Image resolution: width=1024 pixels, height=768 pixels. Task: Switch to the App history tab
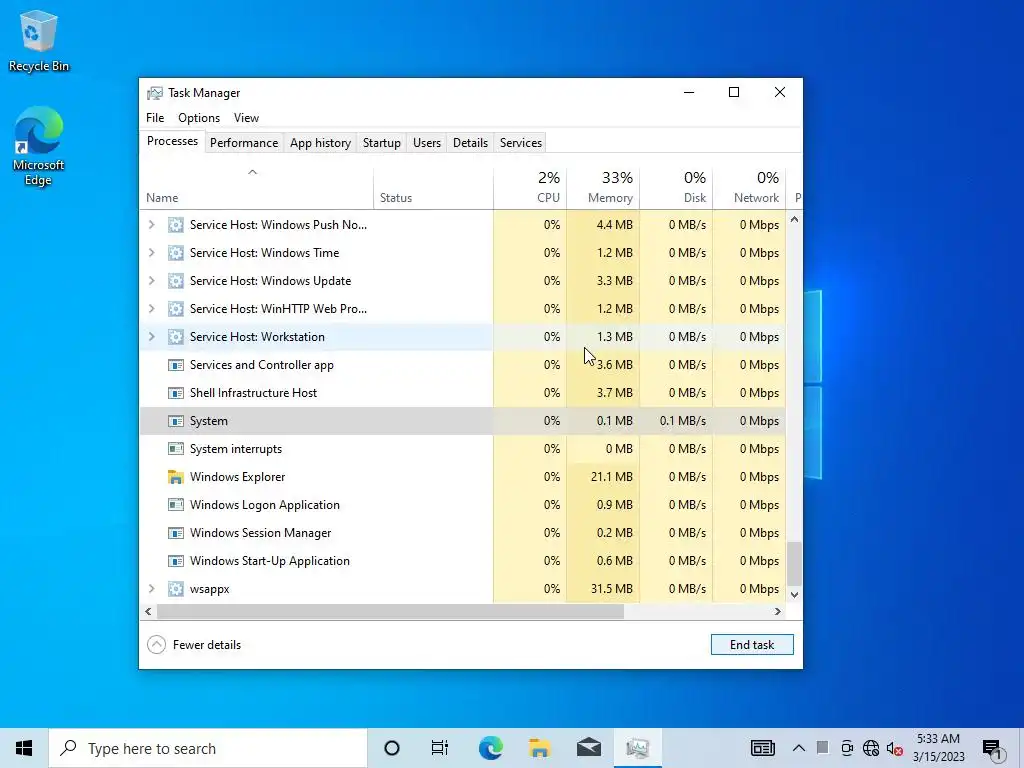pyautogui.click(x=320, y=143)
